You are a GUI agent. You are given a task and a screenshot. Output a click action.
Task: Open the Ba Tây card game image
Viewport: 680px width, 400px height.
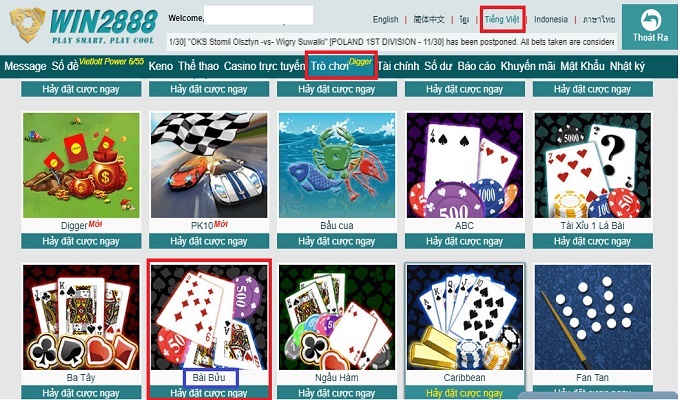click(81, 318)
